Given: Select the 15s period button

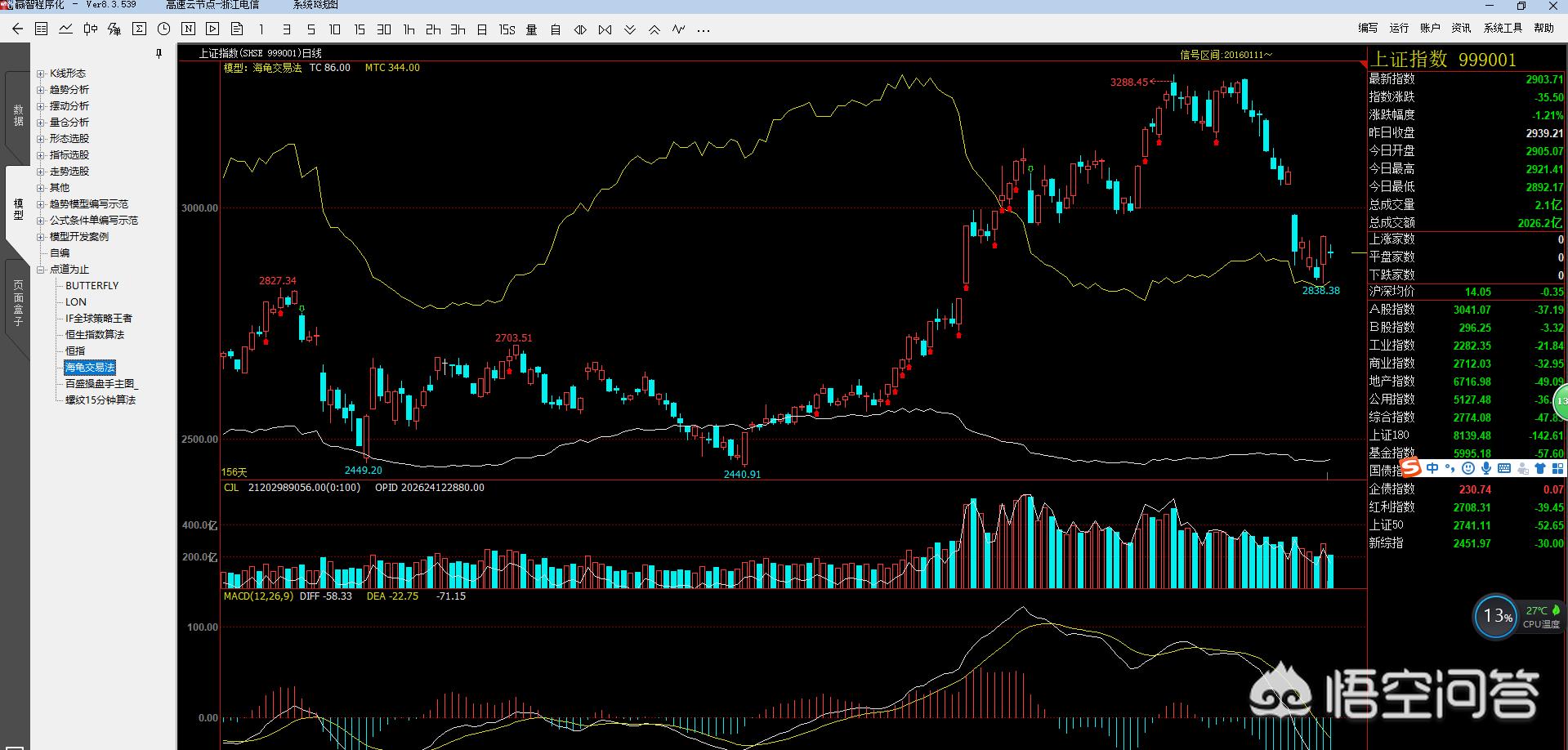Looking at the screenshot, I should click(507, 29).
